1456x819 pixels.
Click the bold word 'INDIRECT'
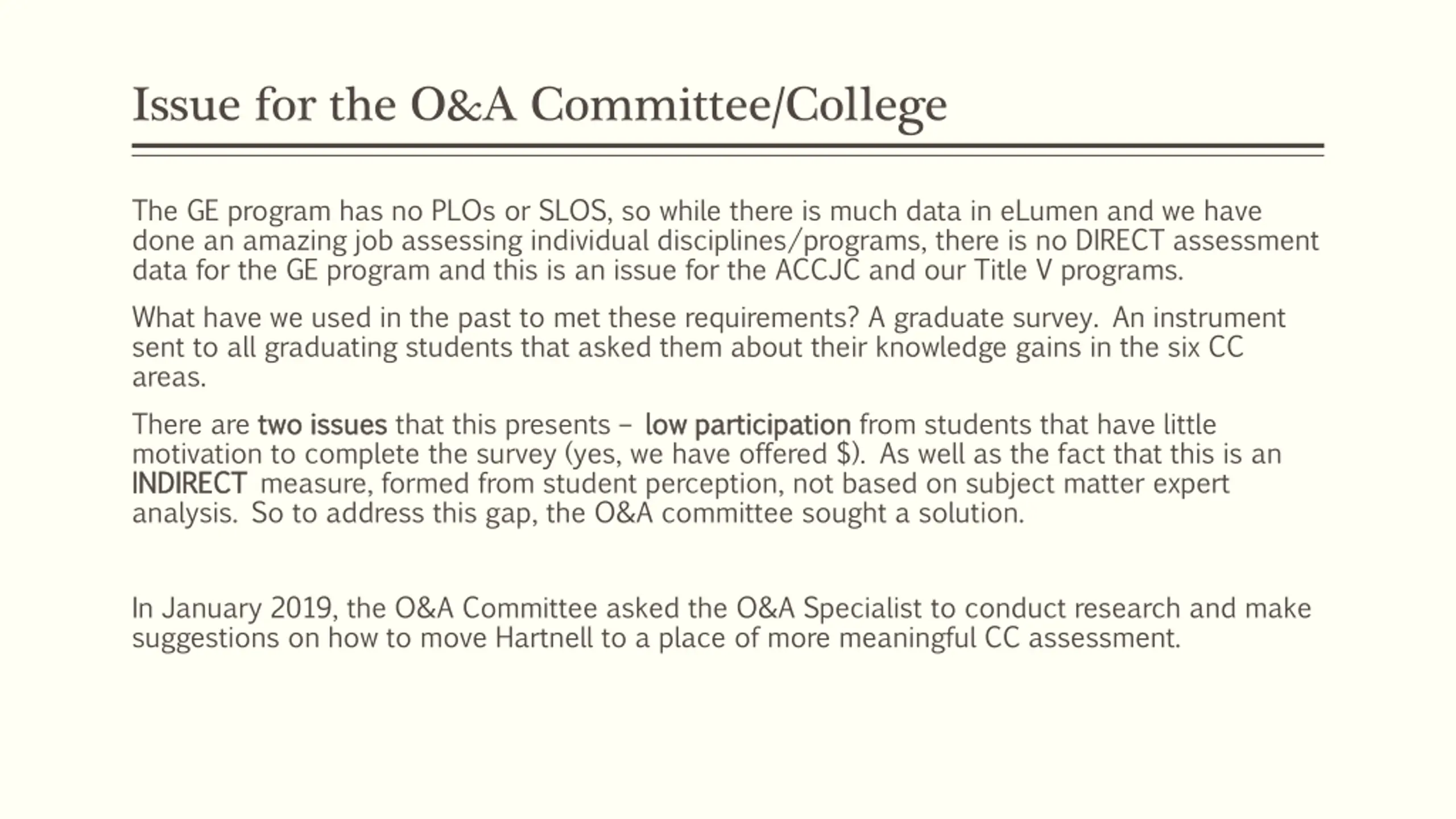click(x=189, y=484)
